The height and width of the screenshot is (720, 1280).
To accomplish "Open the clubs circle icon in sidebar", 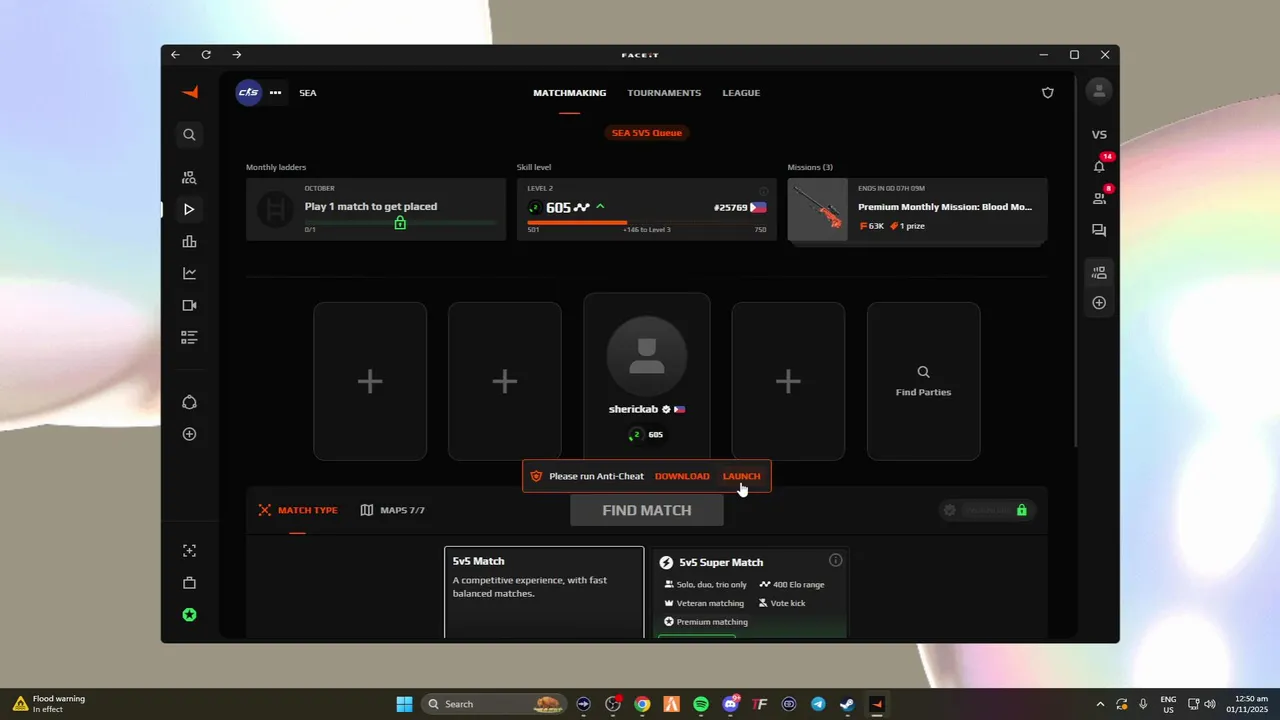I will [x=189, y=402].
